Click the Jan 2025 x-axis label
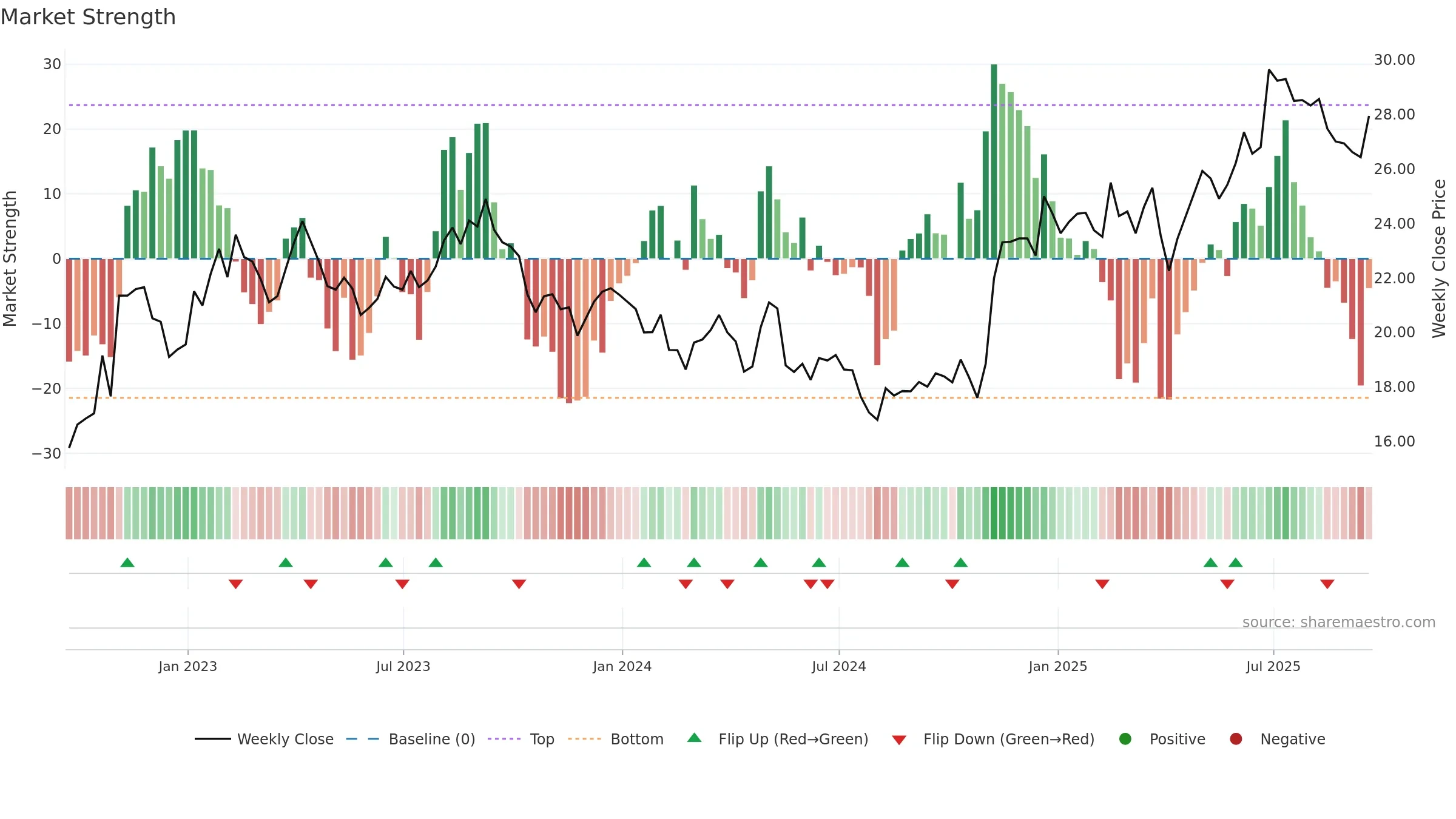Image resolution: width=1456 pixels, height=819 pixels. click(x=1058, y=666)
